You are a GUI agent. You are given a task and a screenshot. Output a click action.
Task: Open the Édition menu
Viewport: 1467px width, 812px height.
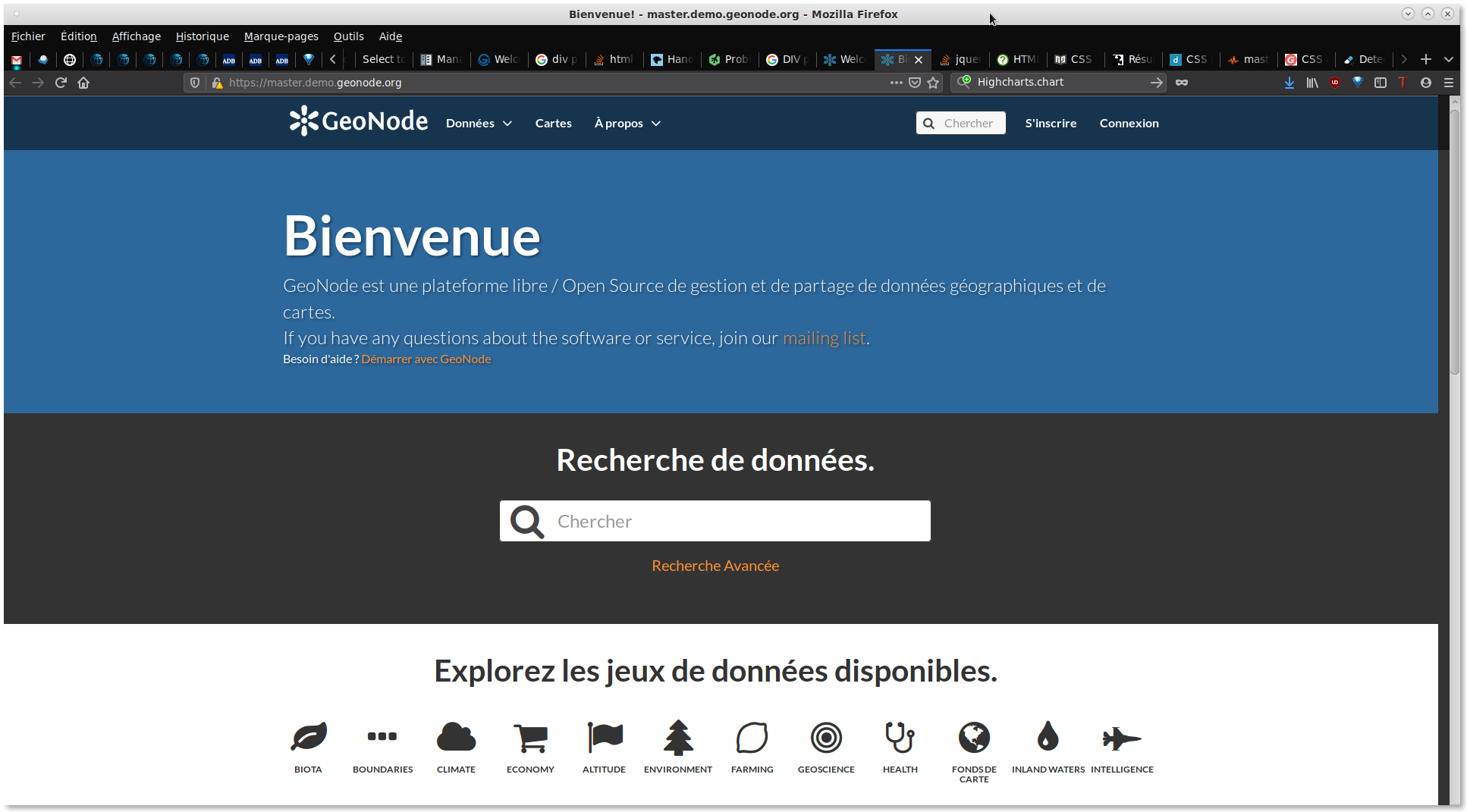pos(79,36)
